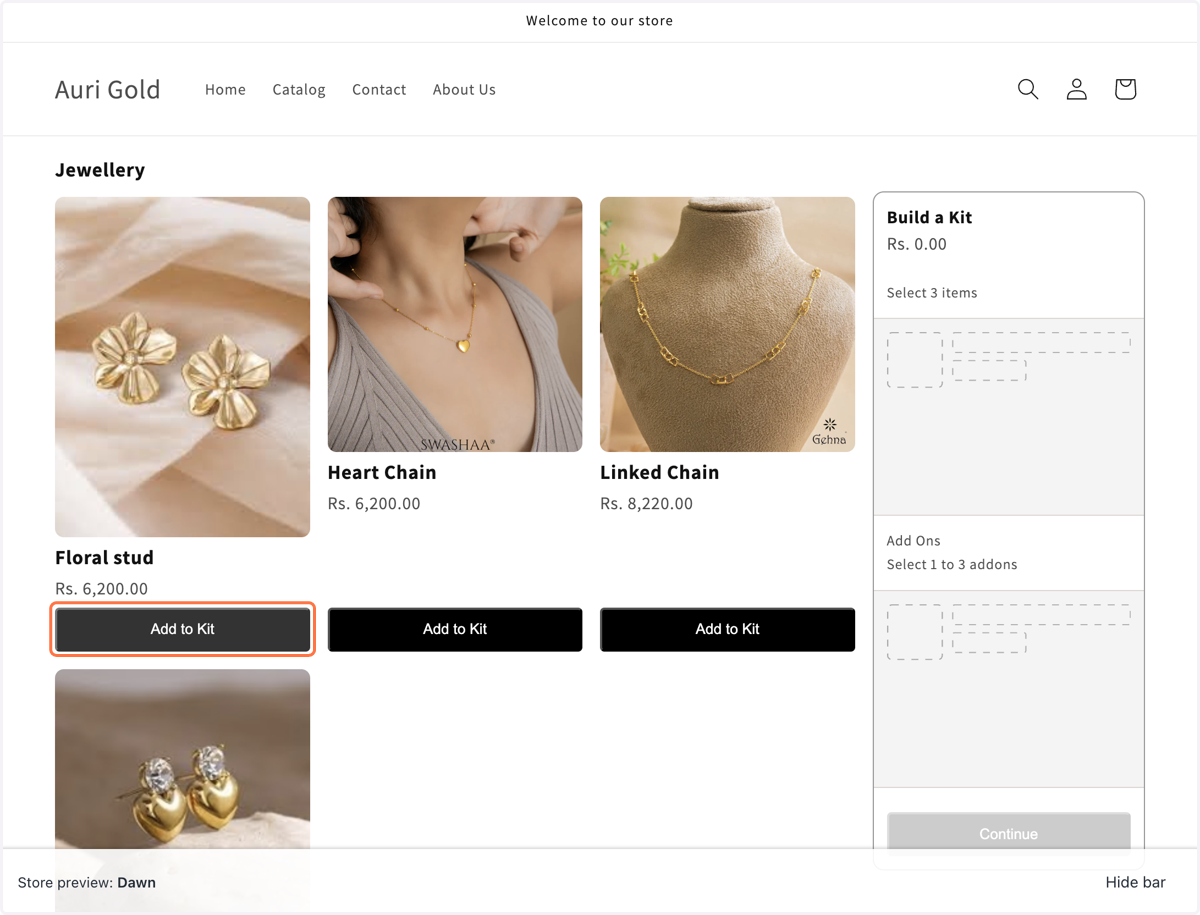
Task: Click the Continue button in Build a Kit
Action: [x=1009, y=832]
